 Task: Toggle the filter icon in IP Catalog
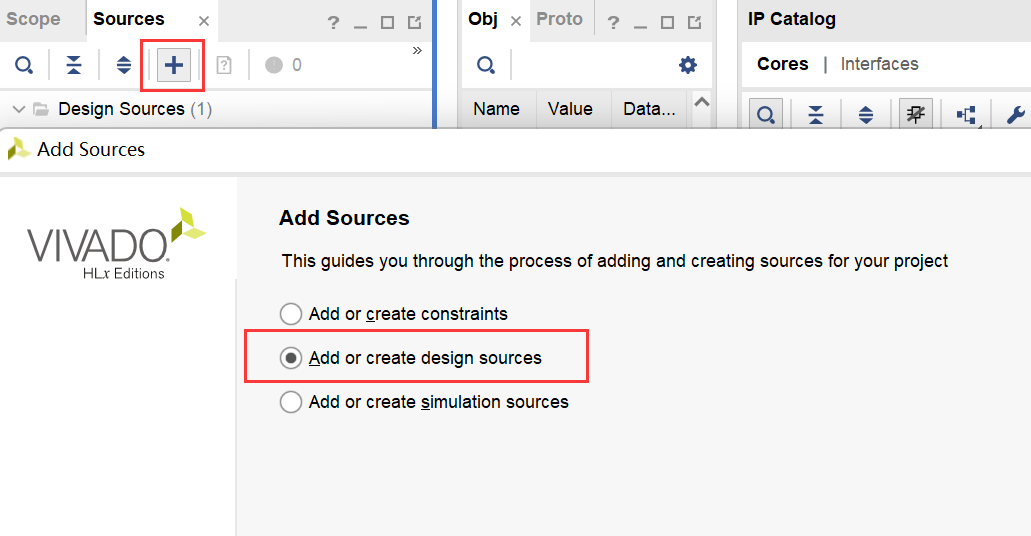916,115
